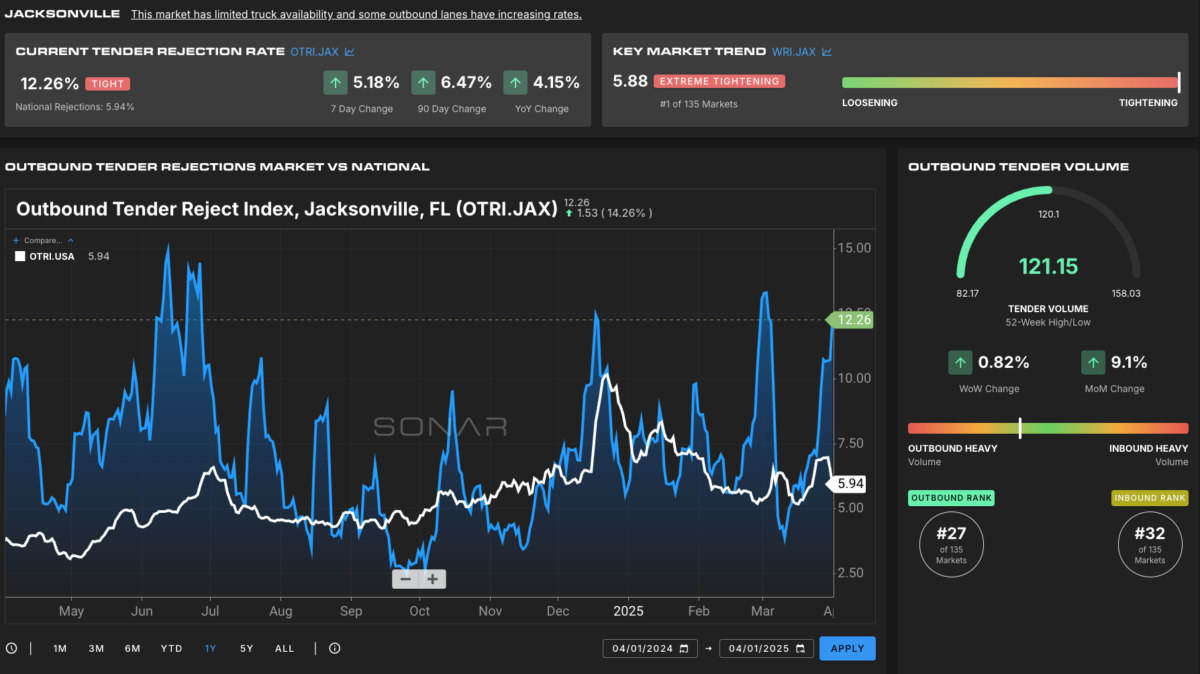
Task: Click the clock icon beside range selectors
Action: [11, 648]
